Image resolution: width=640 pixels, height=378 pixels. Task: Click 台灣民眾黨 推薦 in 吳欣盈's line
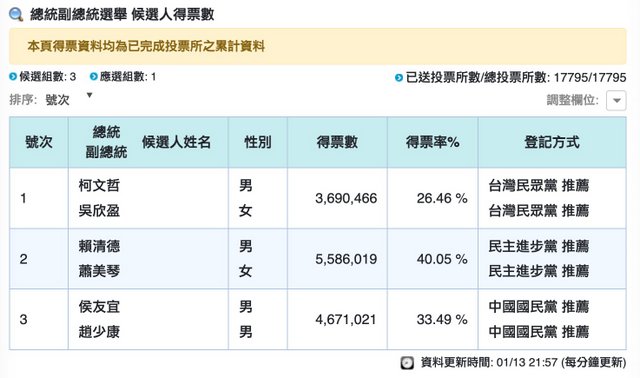pyautogui.click(x=539, y=211)
